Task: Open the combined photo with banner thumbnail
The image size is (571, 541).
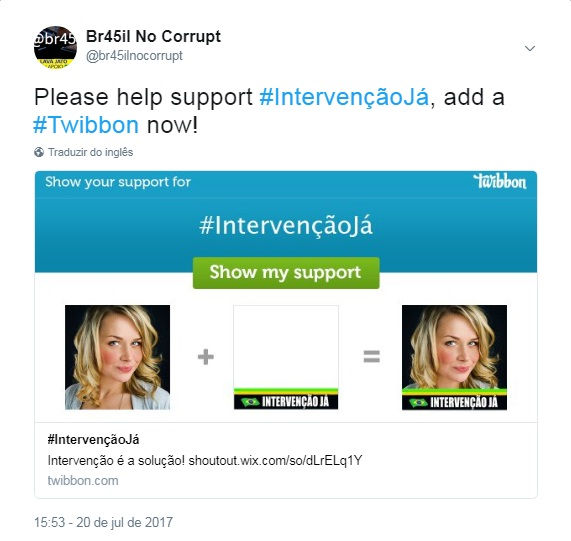Action: (x=454, y=357)
